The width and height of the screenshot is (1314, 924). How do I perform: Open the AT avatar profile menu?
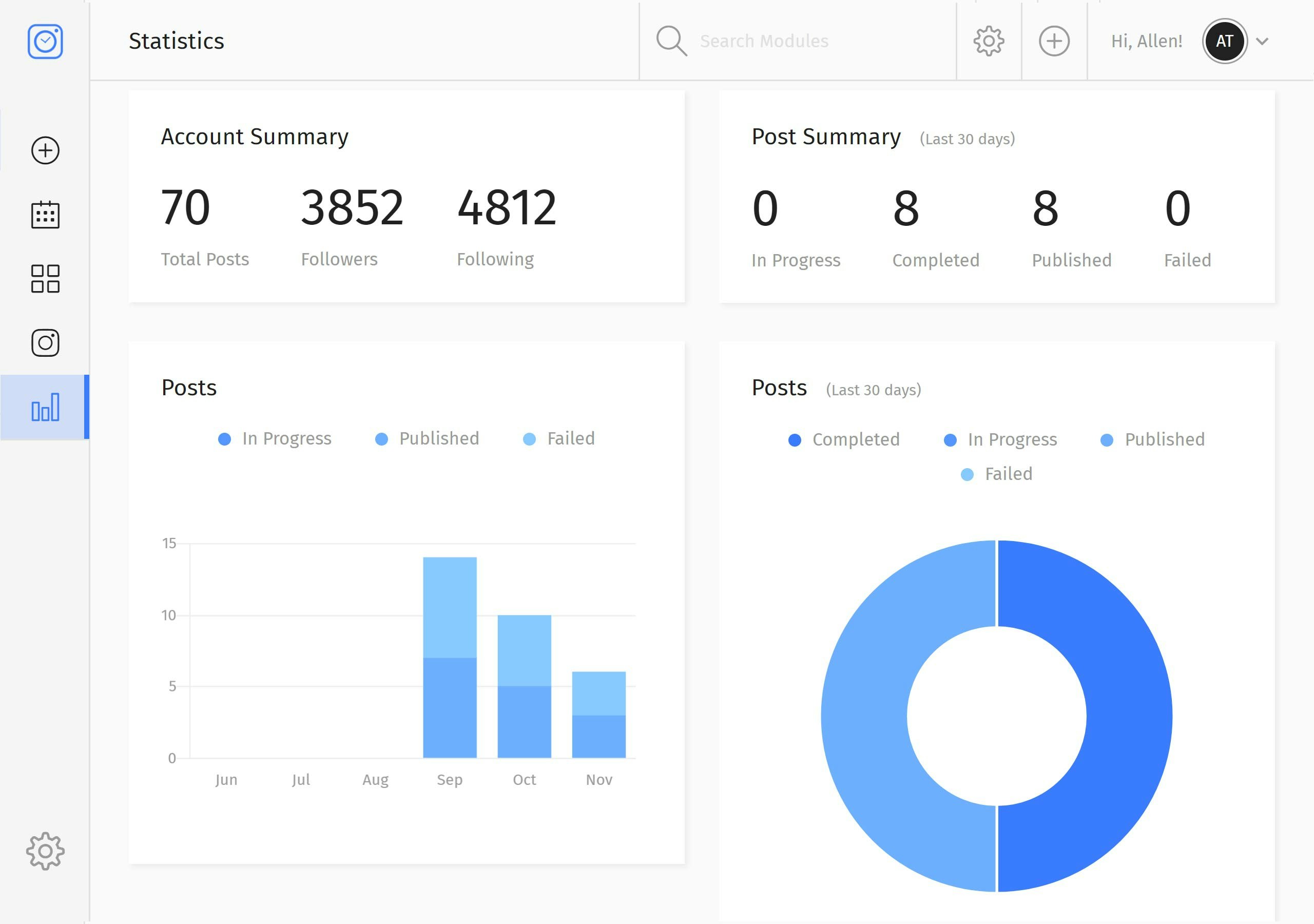pos(1224,41)
